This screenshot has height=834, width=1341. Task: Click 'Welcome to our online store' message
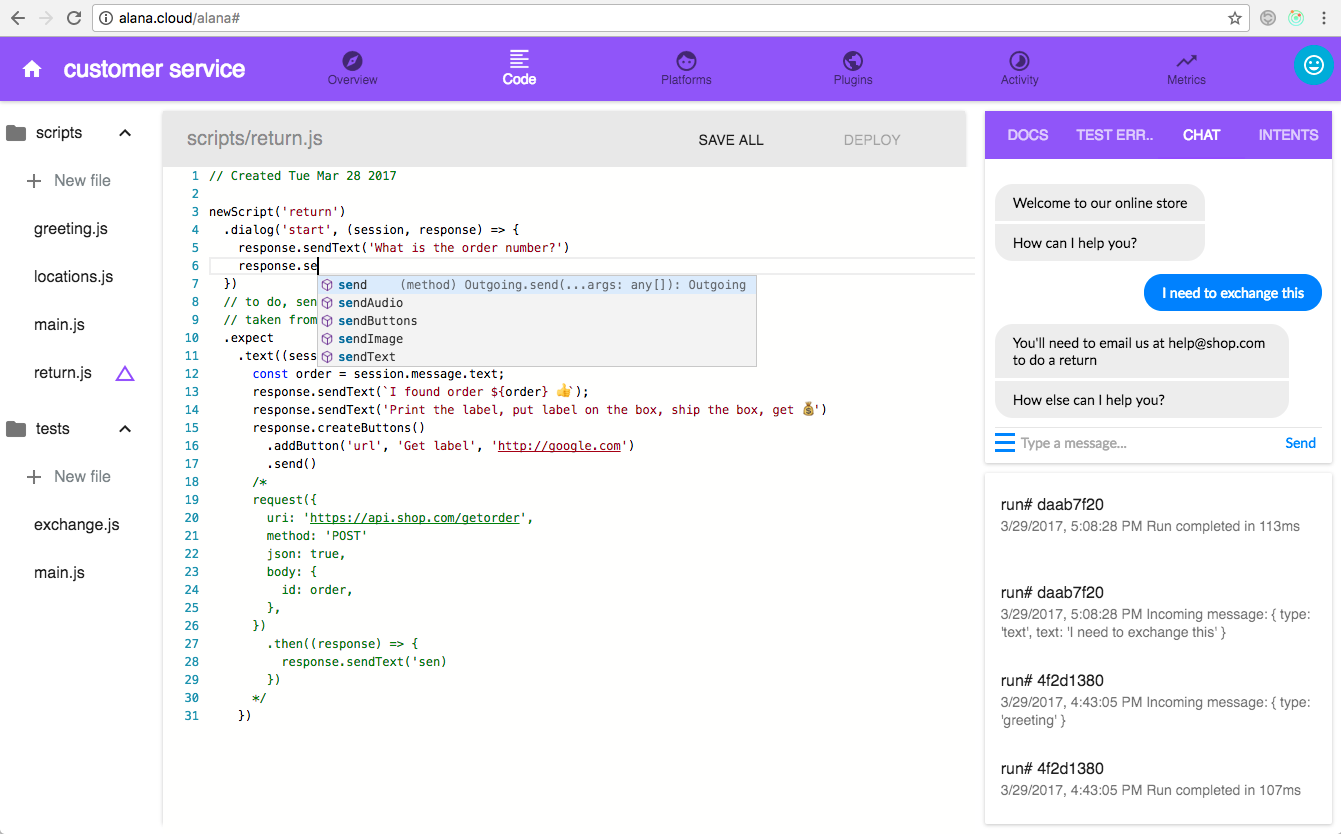point(1100,203)
